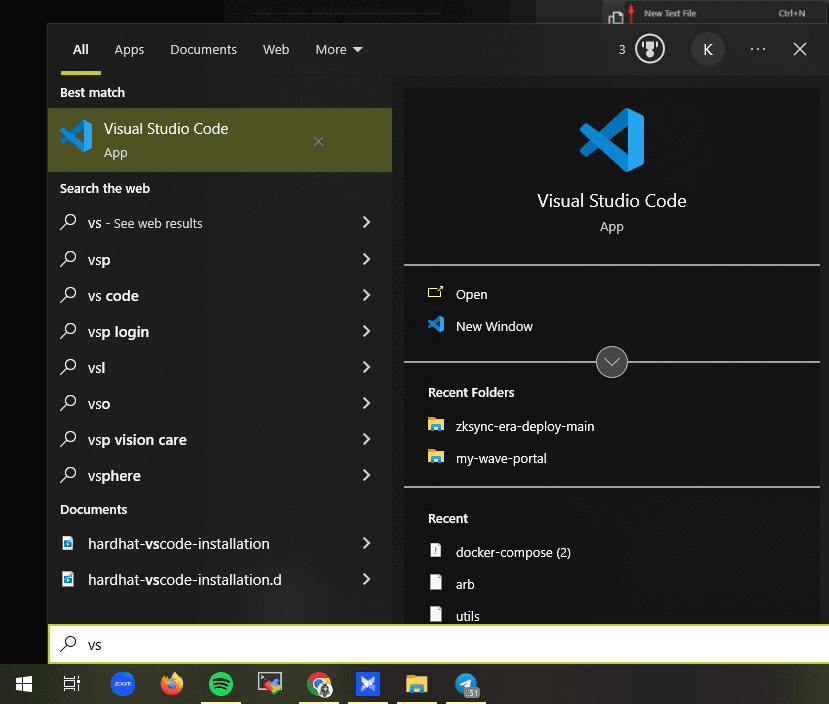This screenshot has height=704, width=829.
Task: Open recent file arb
Action: 465,585
